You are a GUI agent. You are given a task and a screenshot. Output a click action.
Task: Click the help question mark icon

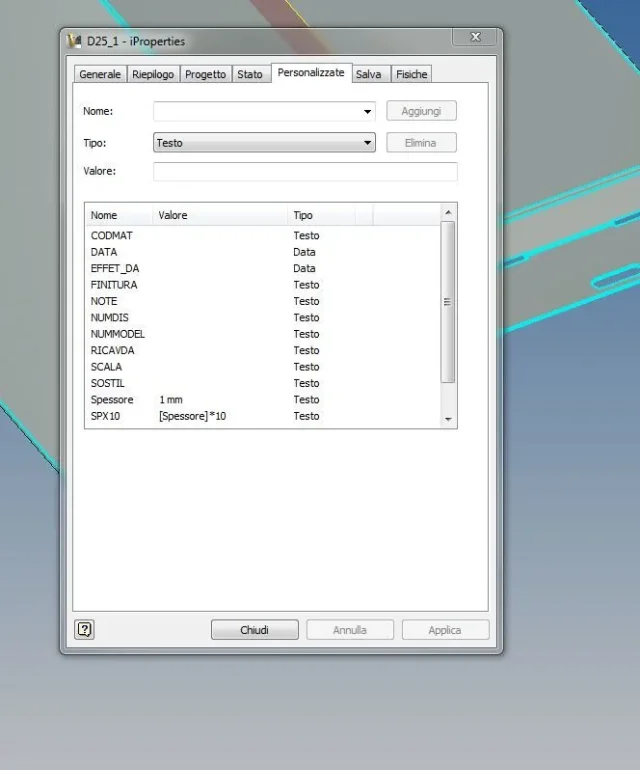click(85, 630)
